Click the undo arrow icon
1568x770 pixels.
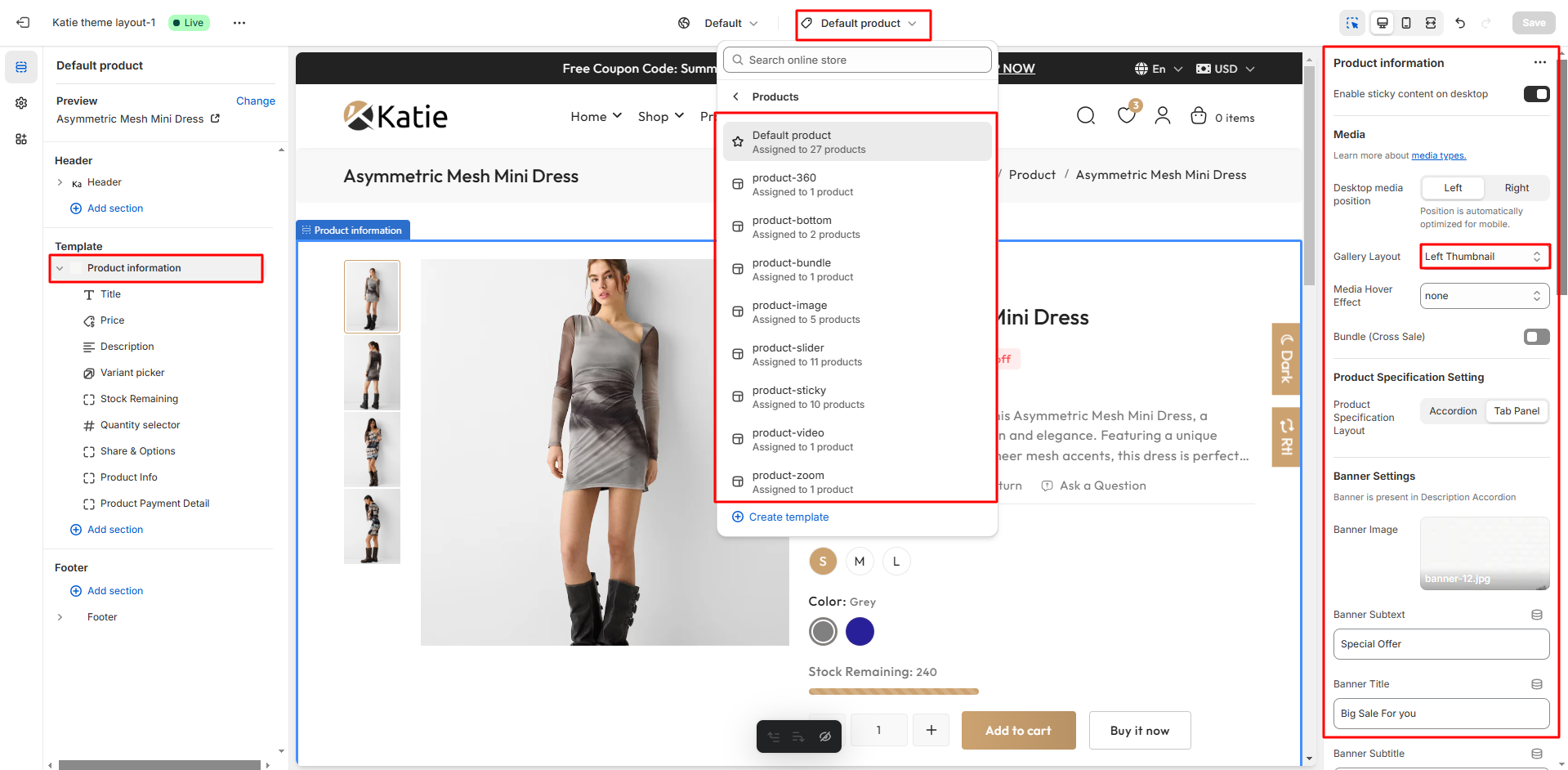coord(1461,23)
